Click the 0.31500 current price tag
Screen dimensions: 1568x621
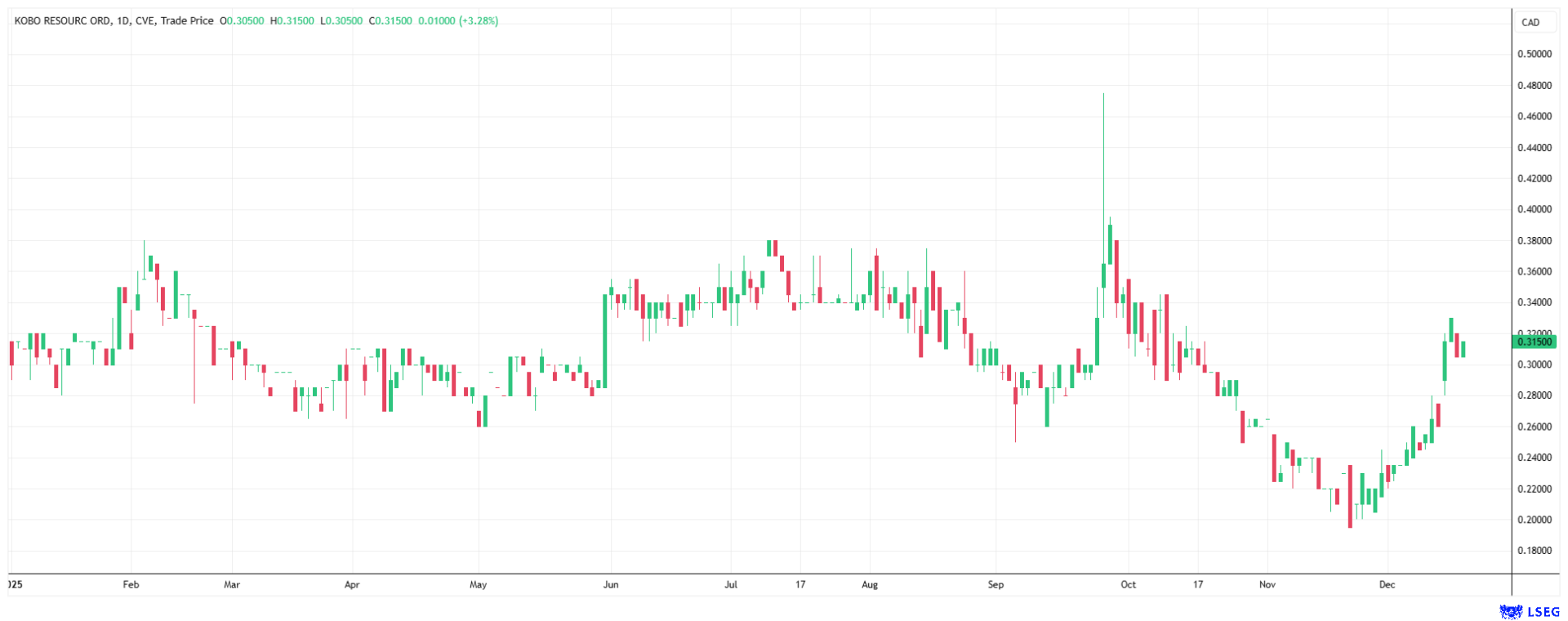(1535, 342)
